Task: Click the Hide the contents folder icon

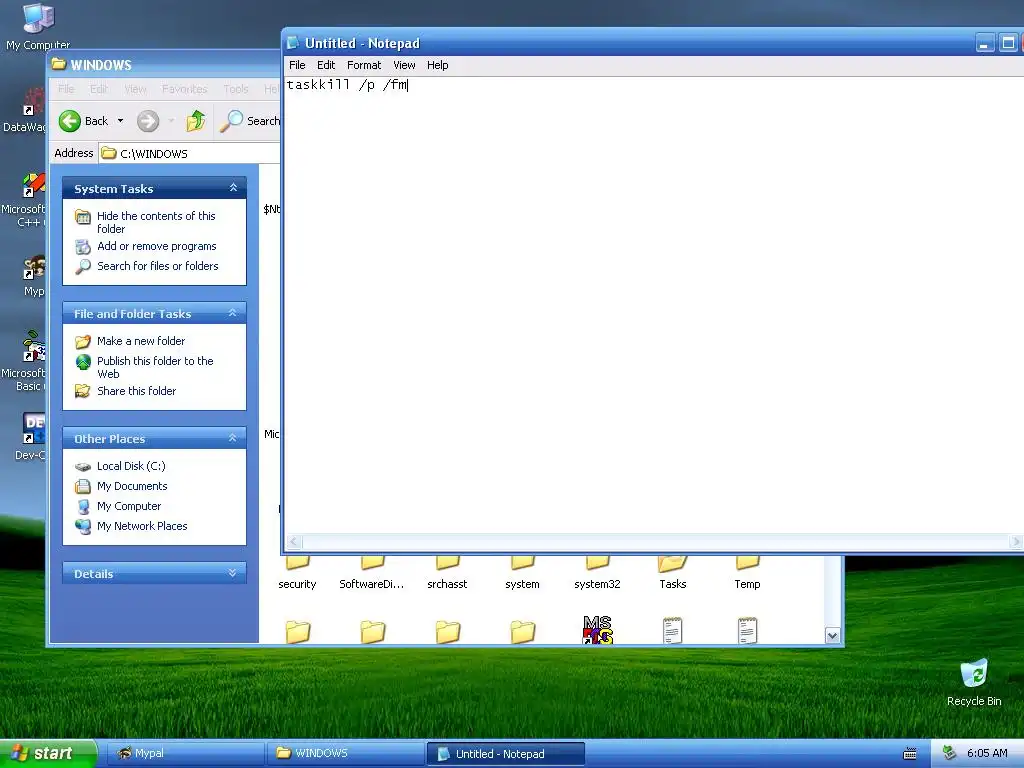Action: click(x=83, y=217)
